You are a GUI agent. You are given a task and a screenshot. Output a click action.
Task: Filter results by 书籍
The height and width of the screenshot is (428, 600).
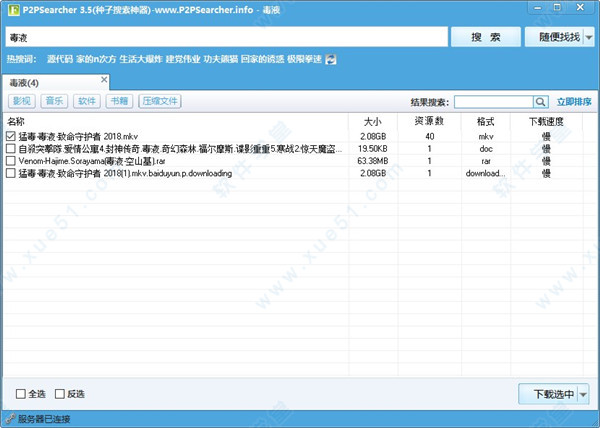119,101
